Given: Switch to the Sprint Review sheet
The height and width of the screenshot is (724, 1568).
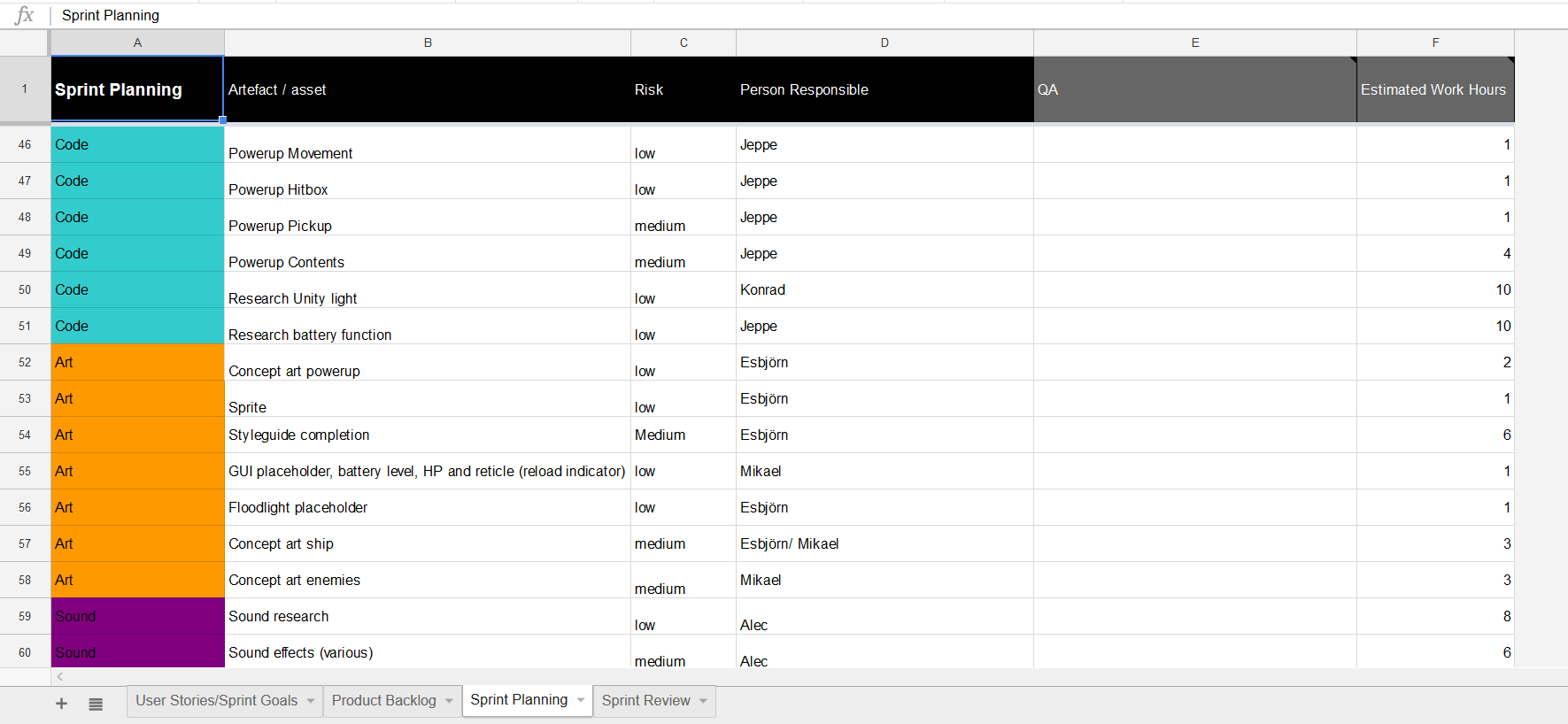Looking at the screenshot, I should click(645, 701).
